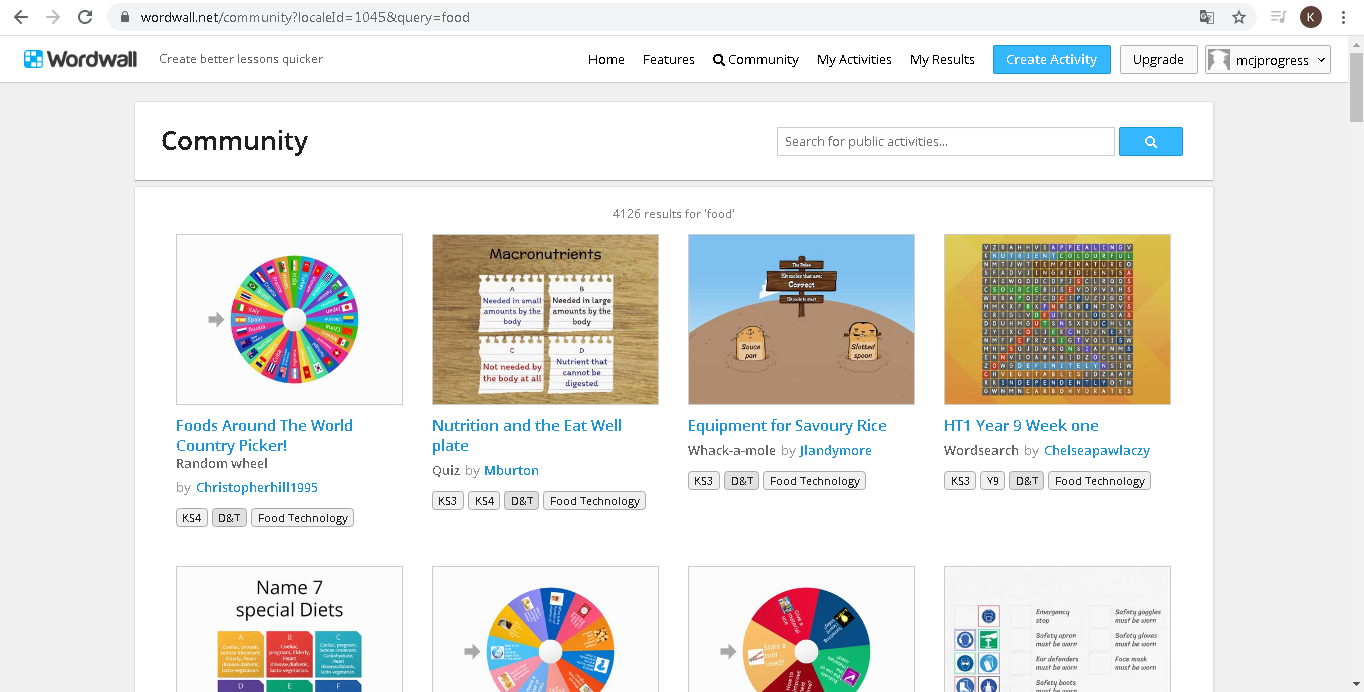Open the safety signs matching activity thumbnail

pos(1057,629)
